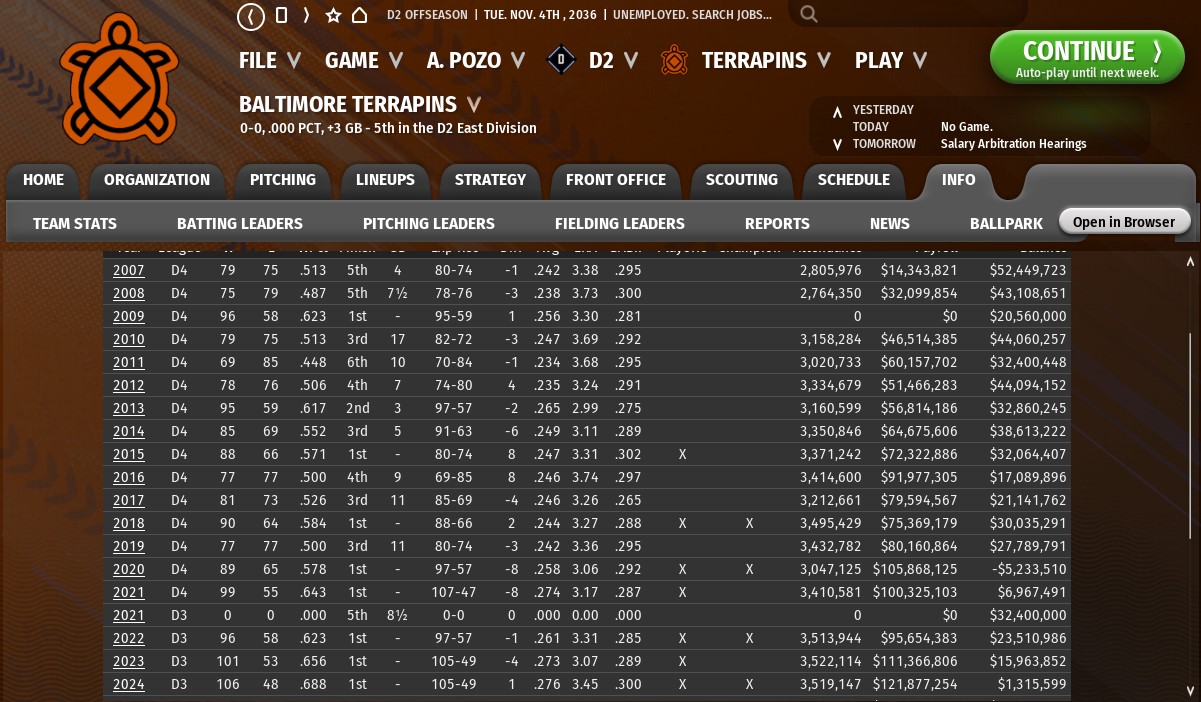Viewport: 1201px width, 702px height.
Task: Click the Open in Browser button
Action: click(x=1123, y=222)
